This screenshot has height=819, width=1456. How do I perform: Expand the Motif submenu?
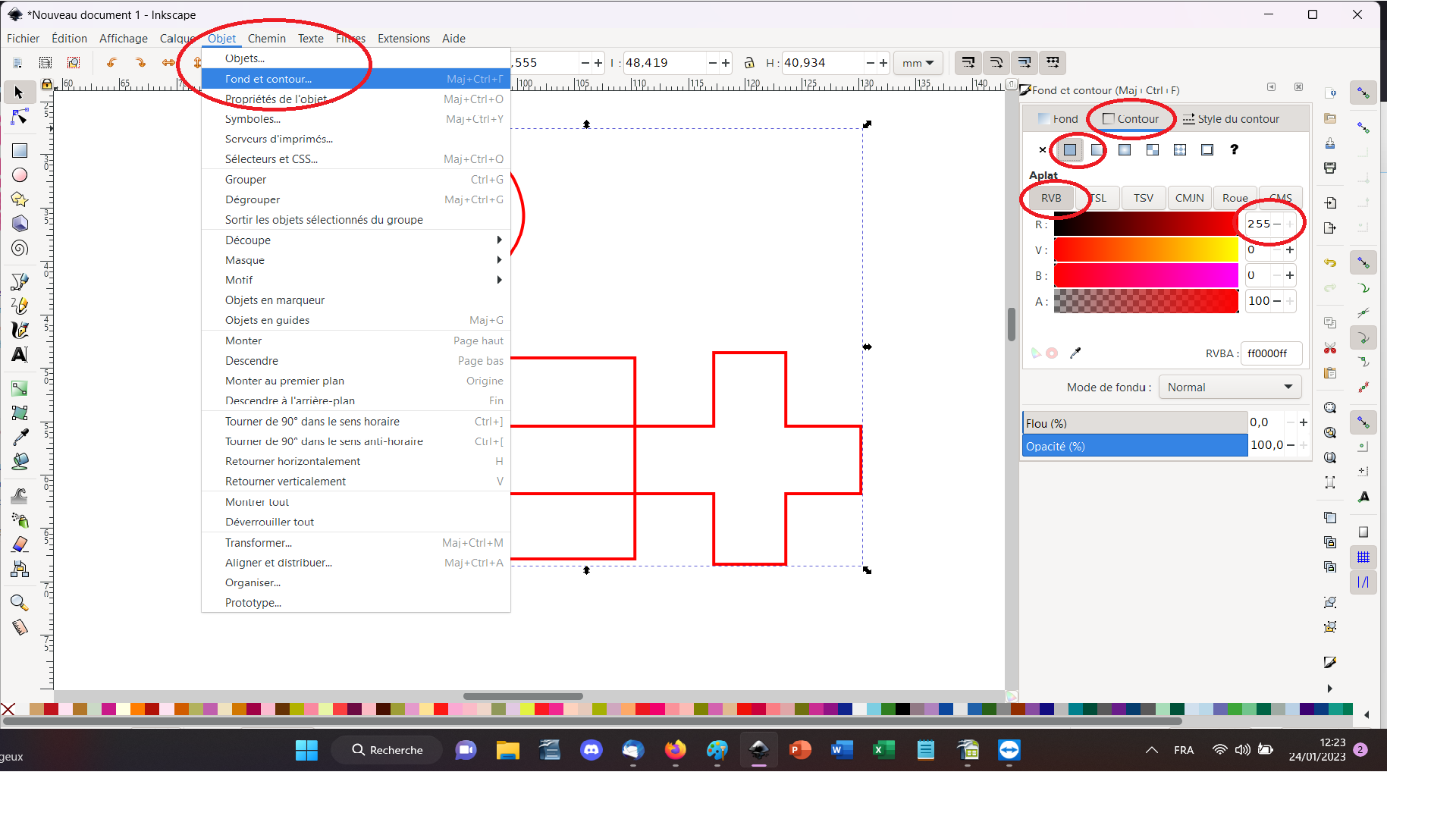[356, 280]
